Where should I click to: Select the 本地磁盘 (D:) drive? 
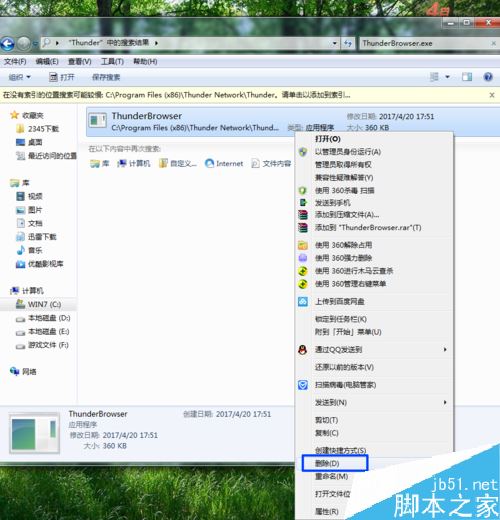(43, 318)
